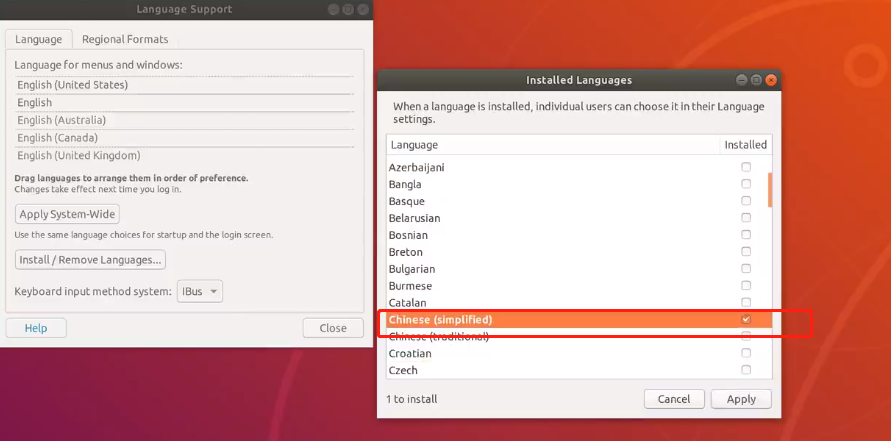This screenshot has width=891, height=441.
Task: Tick the Croatian installed checkbox
Action: coord(746,353)
